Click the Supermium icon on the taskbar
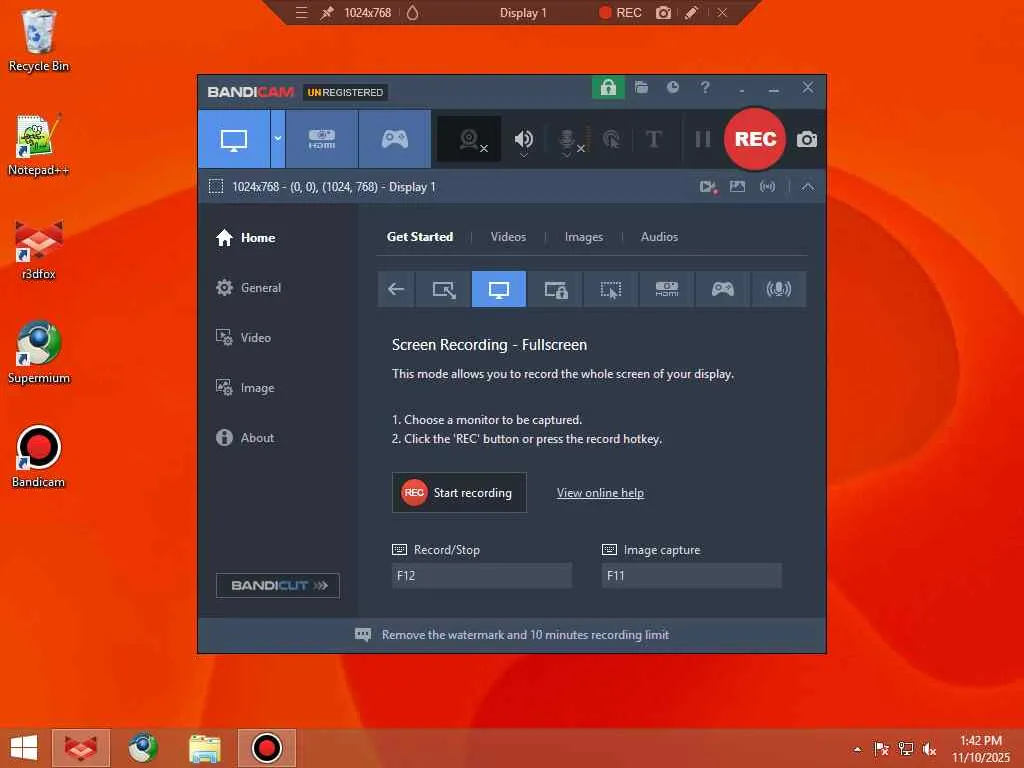The image size is (1024, 768). click(142, 748)
